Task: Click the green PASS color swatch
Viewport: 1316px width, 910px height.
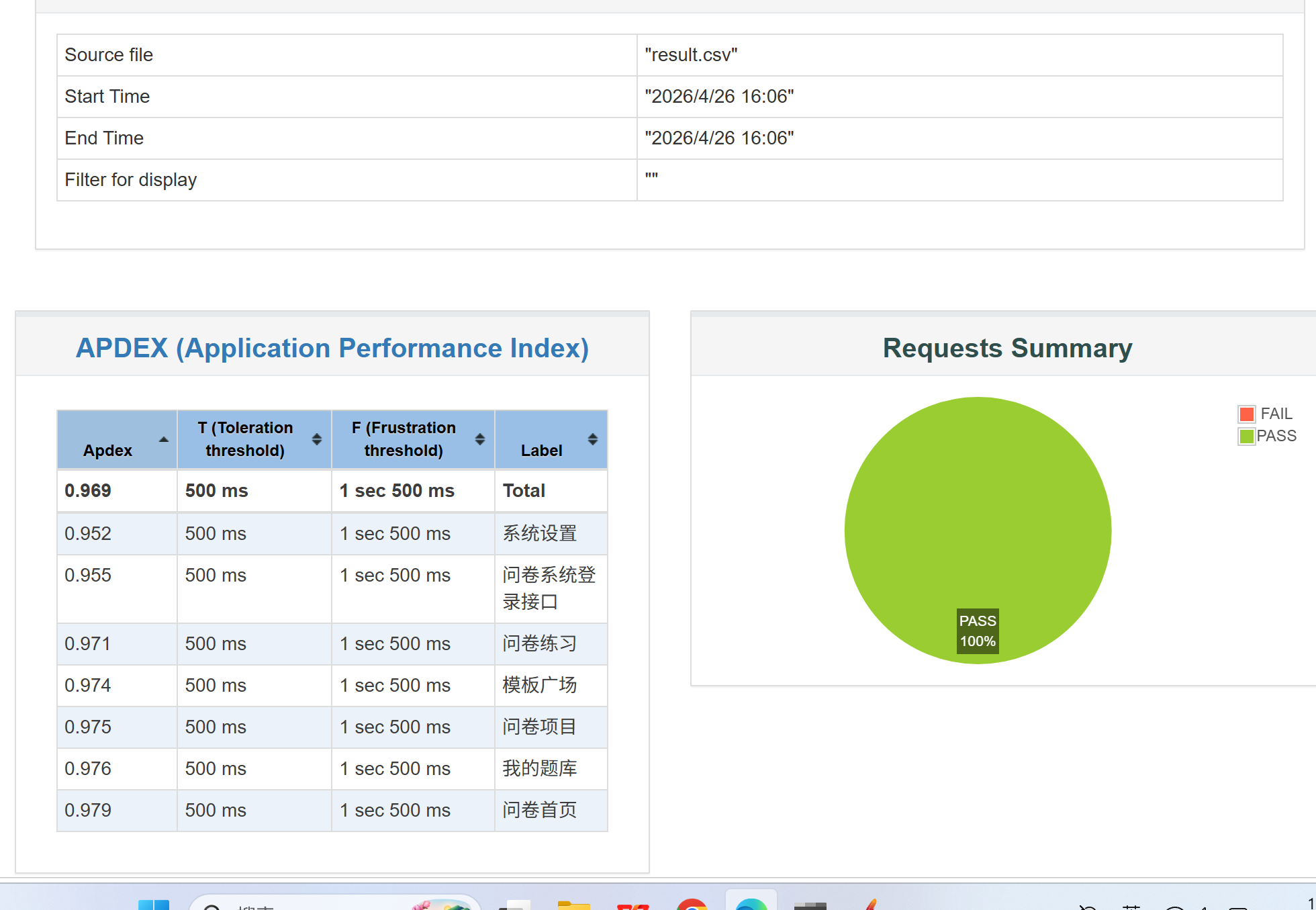Action: pyautogui.click(x=1247, y=436)
